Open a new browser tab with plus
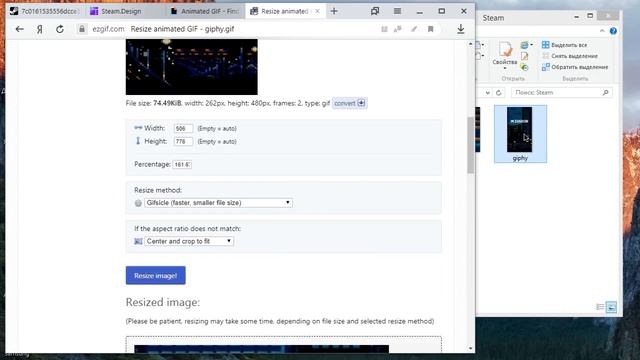 click(x=334, y=11)
